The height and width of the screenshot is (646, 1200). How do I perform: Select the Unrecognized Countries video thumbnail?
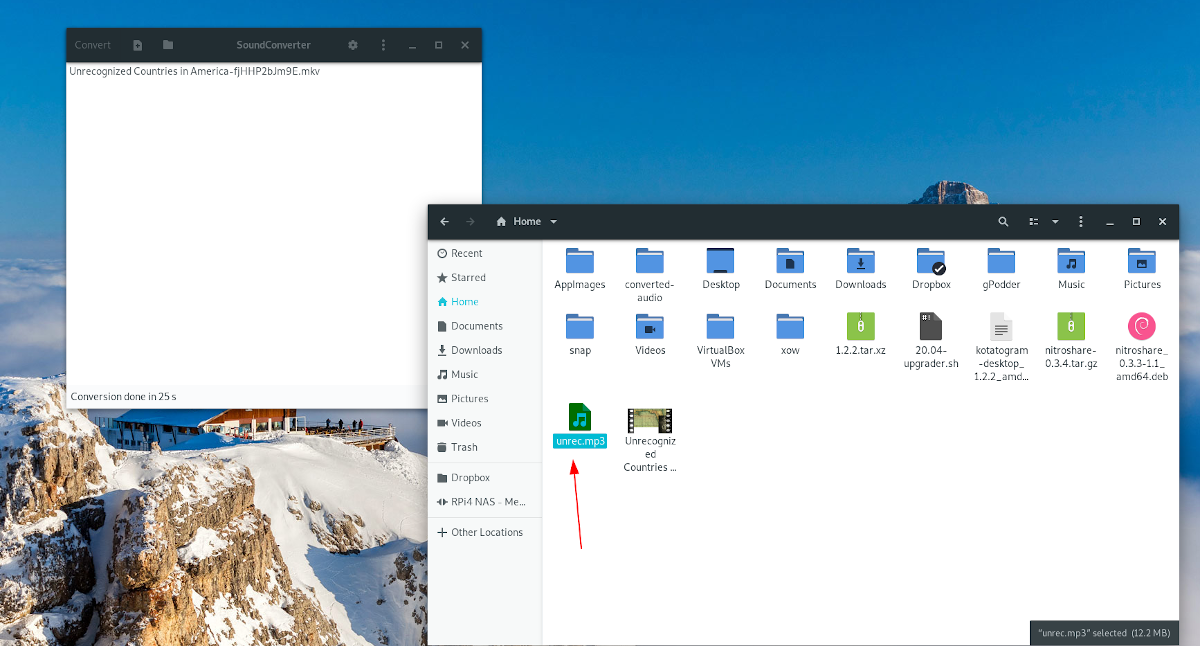[x=650, y=420]
